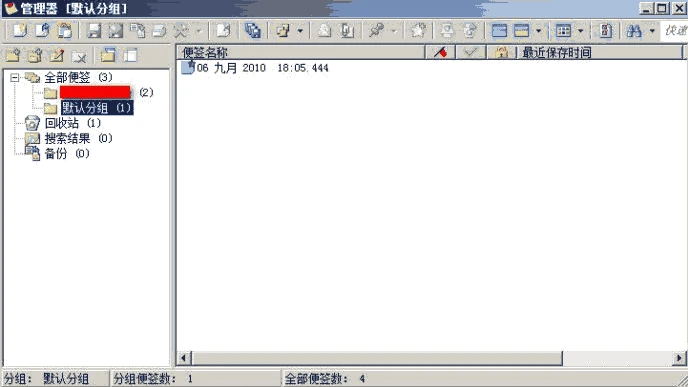Screen dimensions: 688x387
Task: Open the dropdown next to layout icons
Action: pos(539,31)
